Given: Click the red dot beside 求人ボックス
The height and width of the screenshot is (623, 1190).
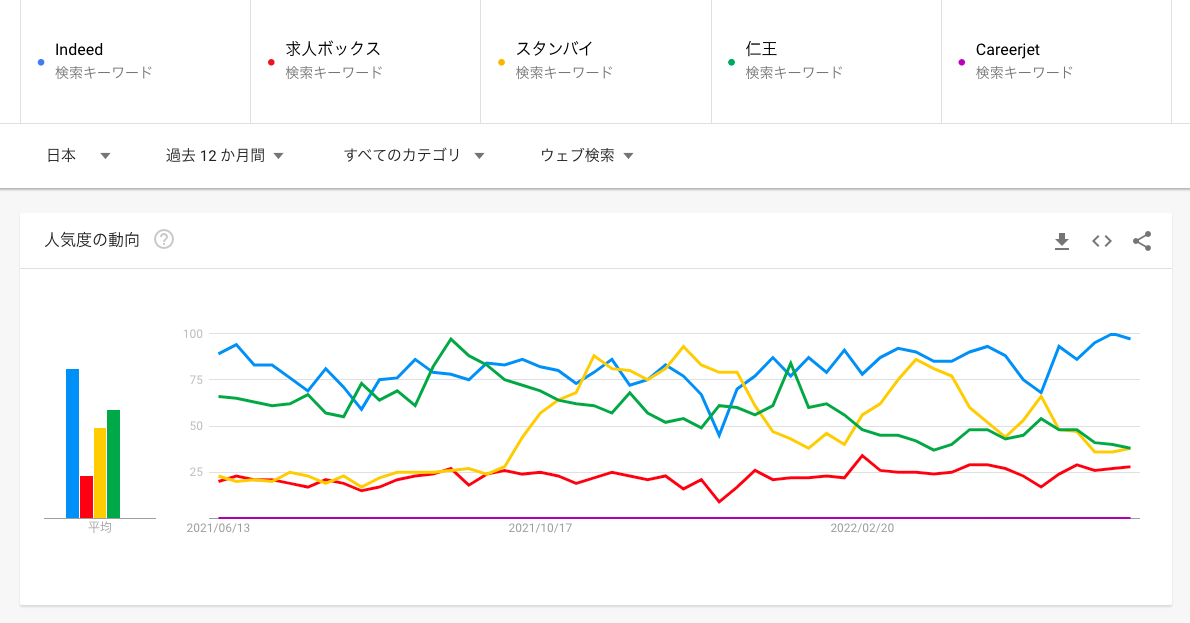Looking at the screenshot, I should (270, 62).
